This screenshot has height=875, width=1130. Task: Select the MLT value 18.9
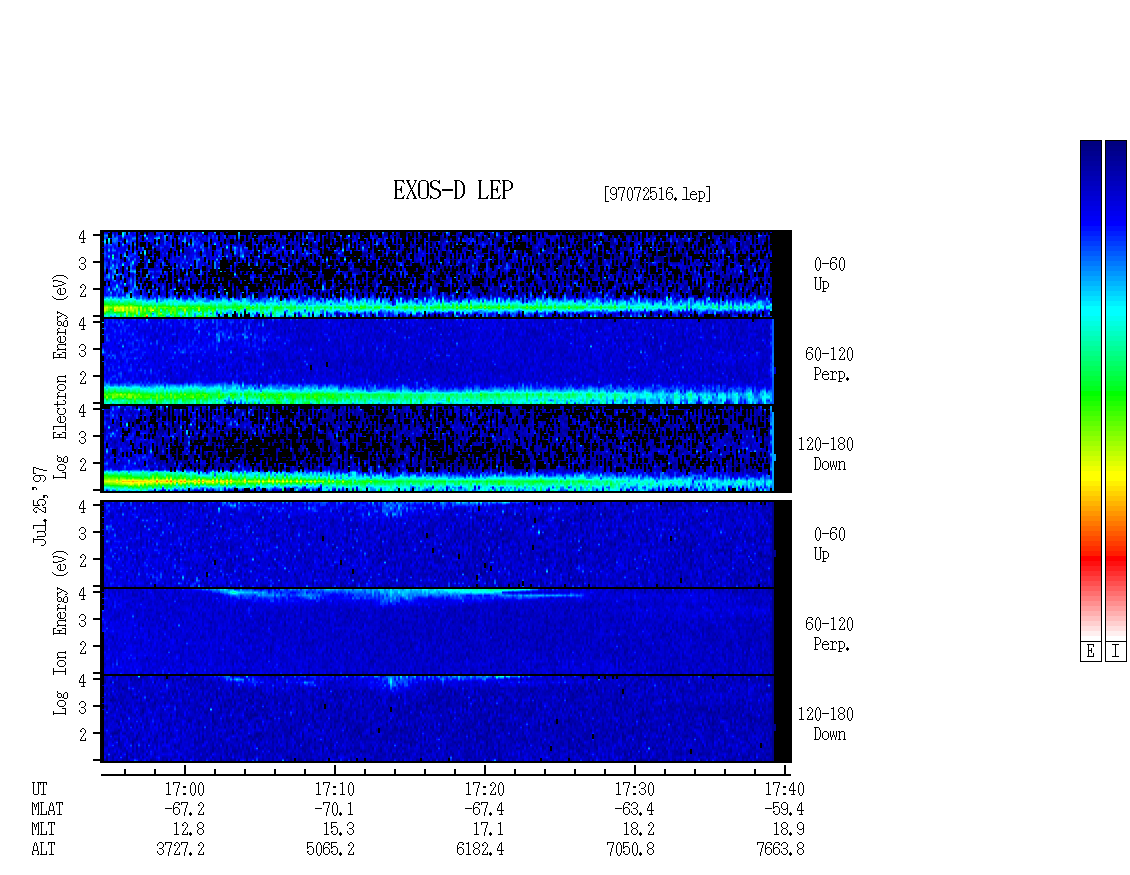(788, 830)
